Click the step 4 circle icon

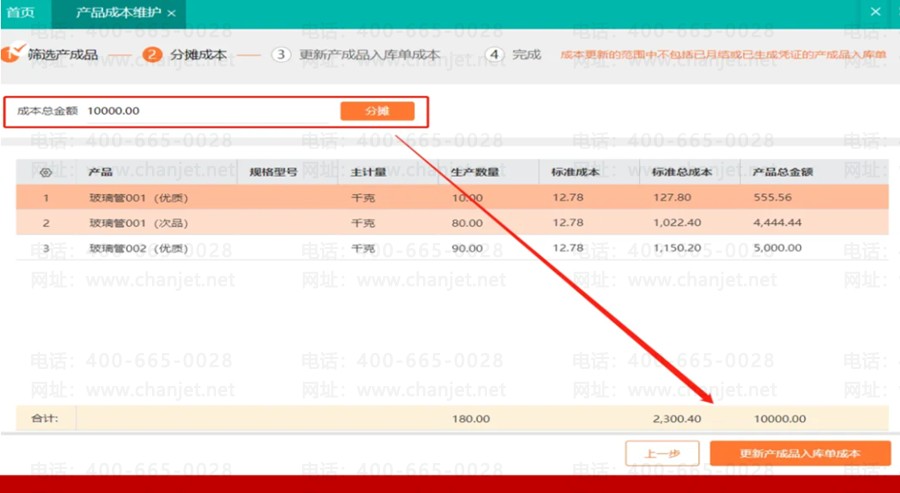point(495,55)
